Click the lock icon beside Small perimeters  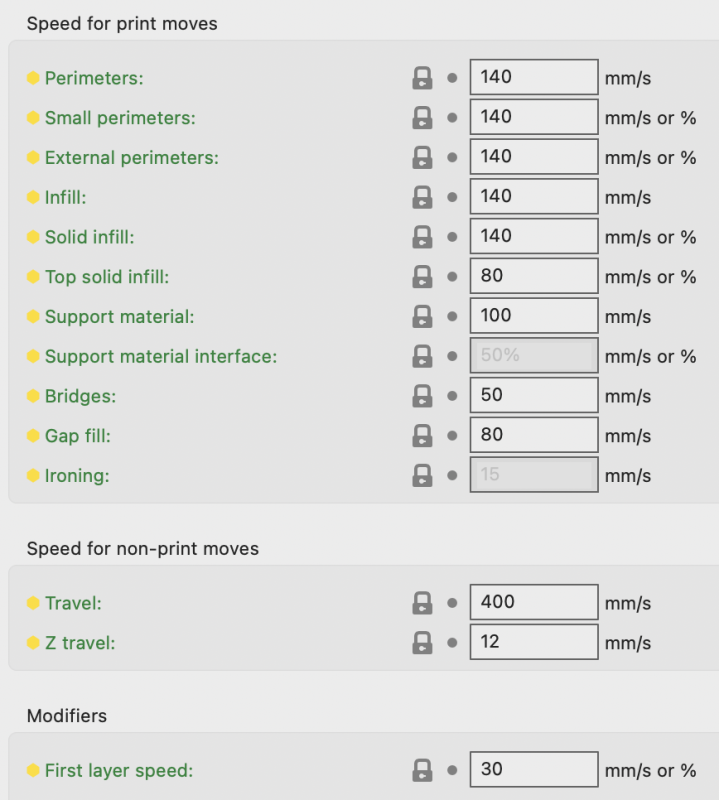tap(422, 118)
